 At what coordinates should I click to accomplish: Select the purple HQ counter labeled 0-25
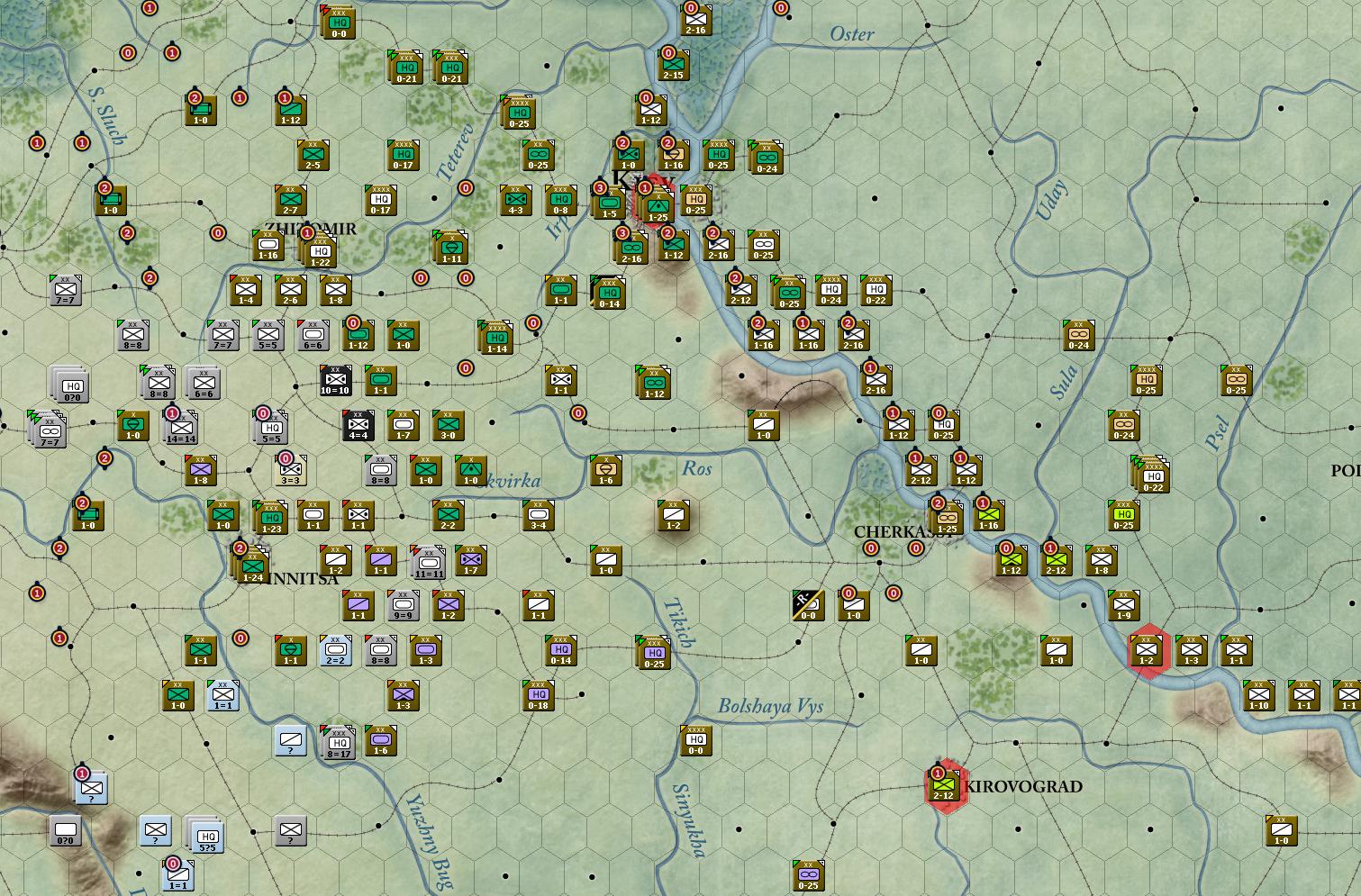653,652
